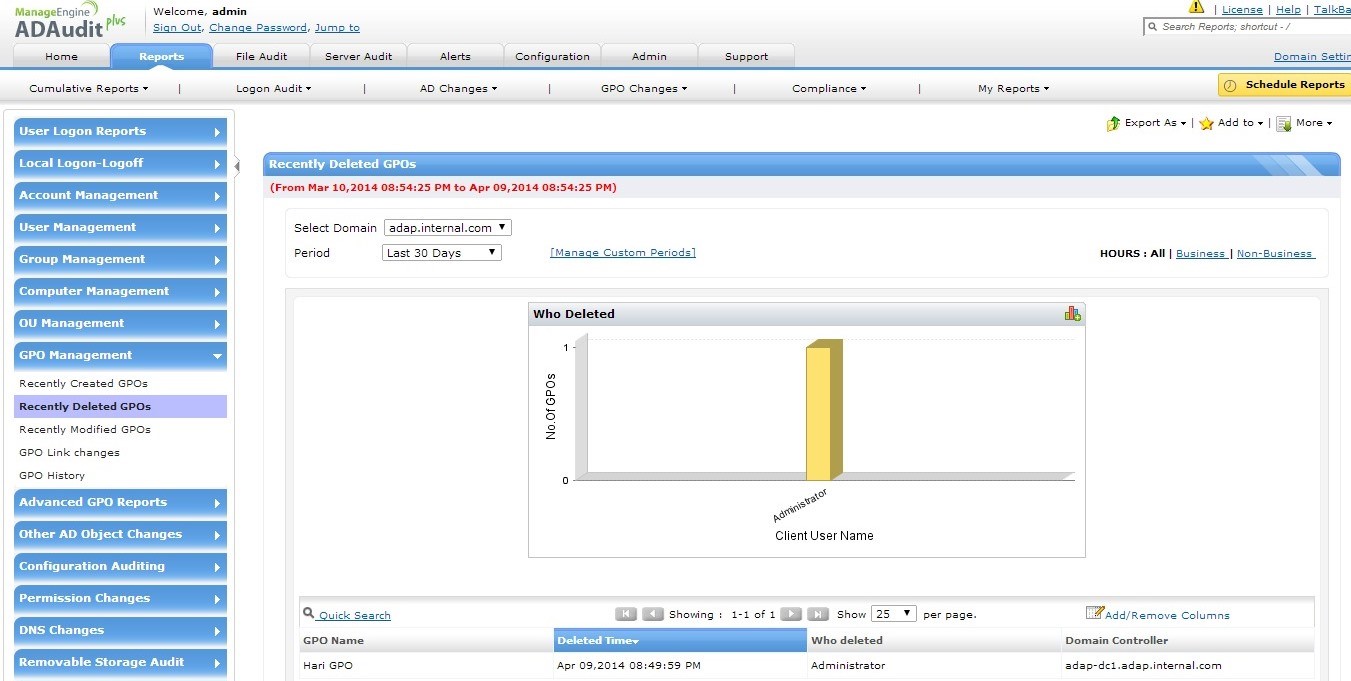Expand Computer Management section
The width and height of the screenshot is (1351, 681).
click(121, 292)
